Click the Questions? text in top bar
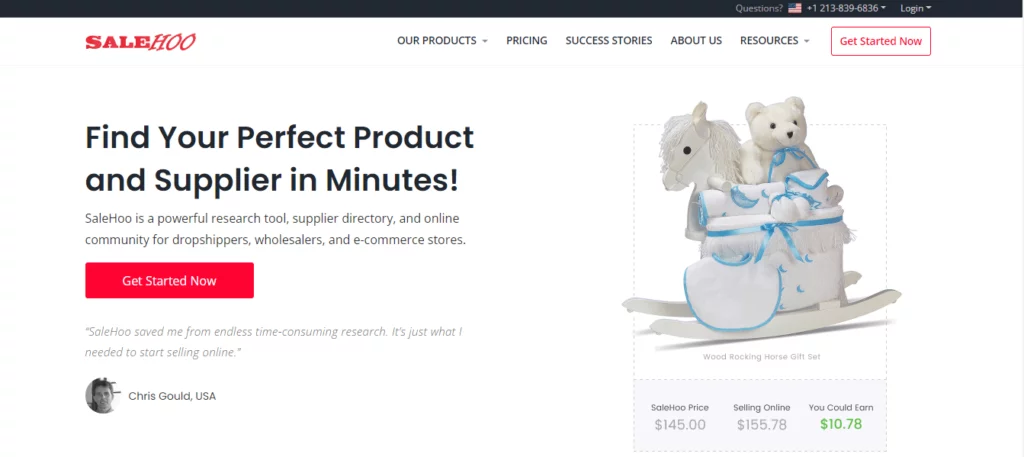This screenshot has height=457, width=1024. [759, 8]
